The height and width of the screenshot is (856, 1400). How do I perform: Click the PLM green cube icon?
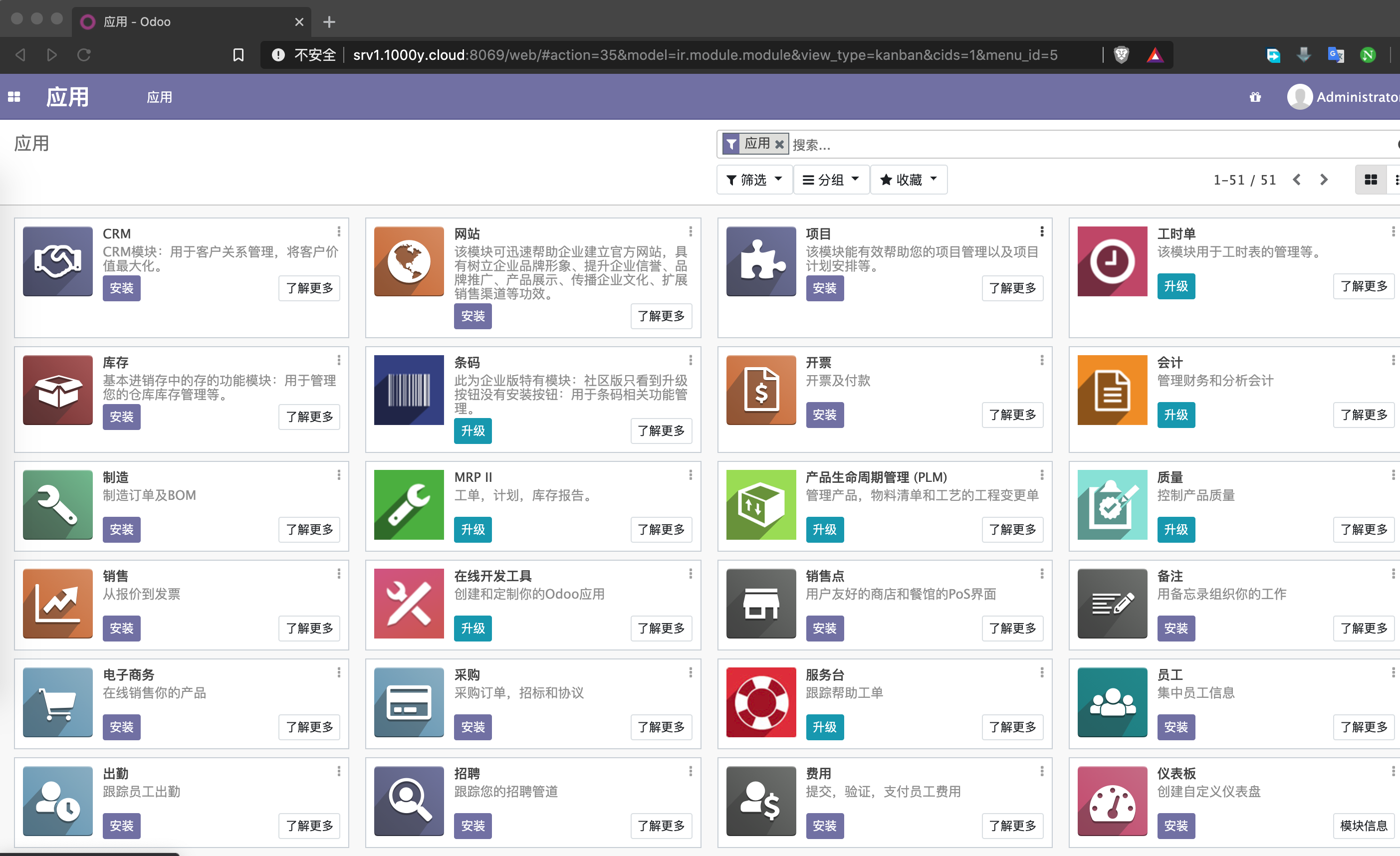761,504
